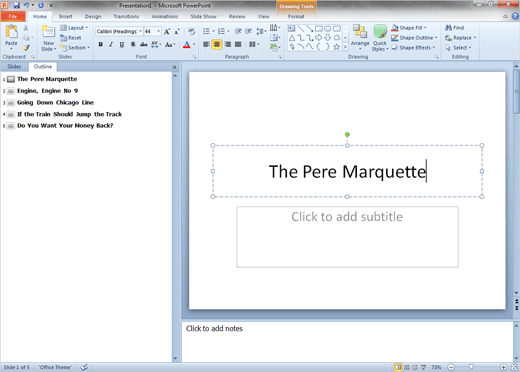The width and height of the screenshot is (520, 372).
Task: Open the Change Case dropdown
Action: [x=170, y=44]
